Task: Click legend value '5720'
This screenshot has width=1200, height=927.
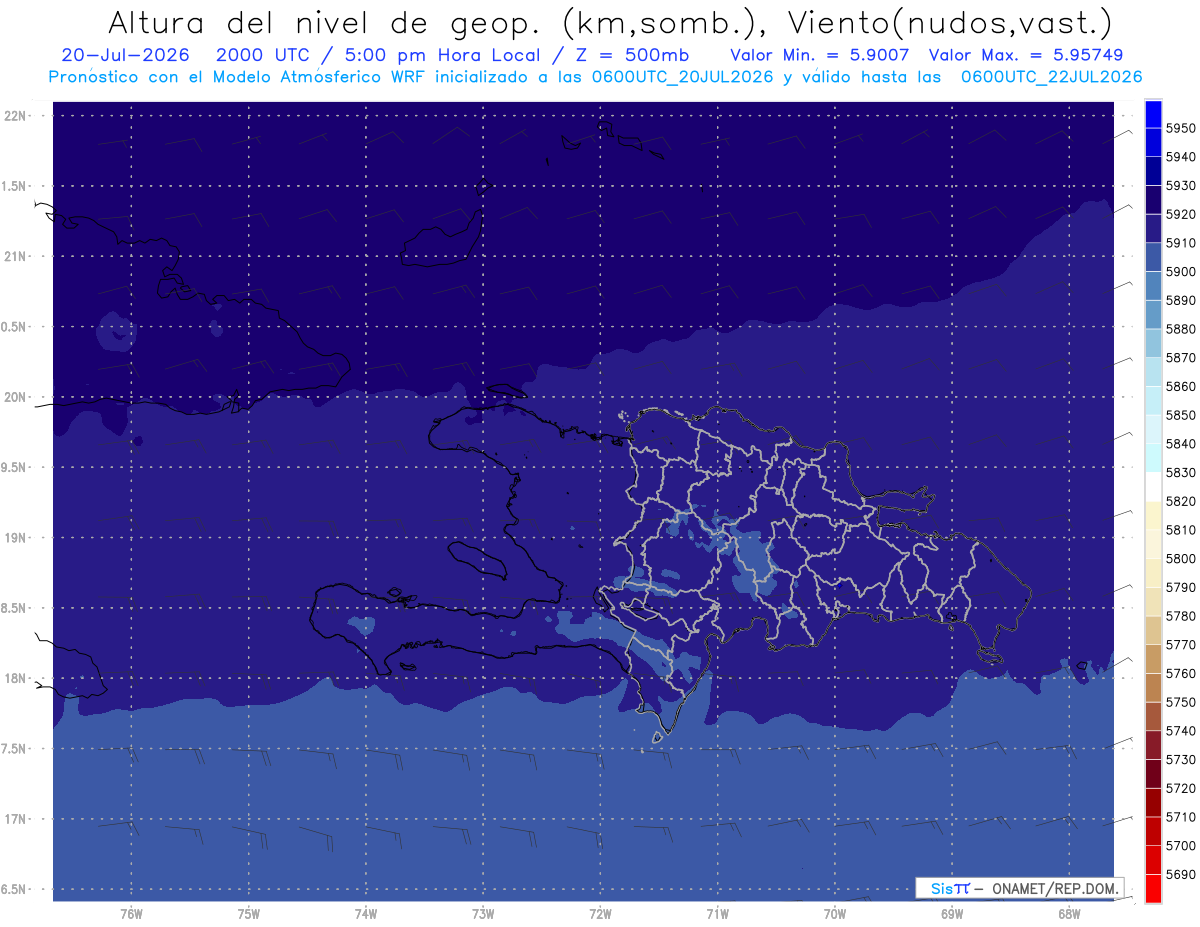Action: pyautogui.click(x=1181, y=788)
